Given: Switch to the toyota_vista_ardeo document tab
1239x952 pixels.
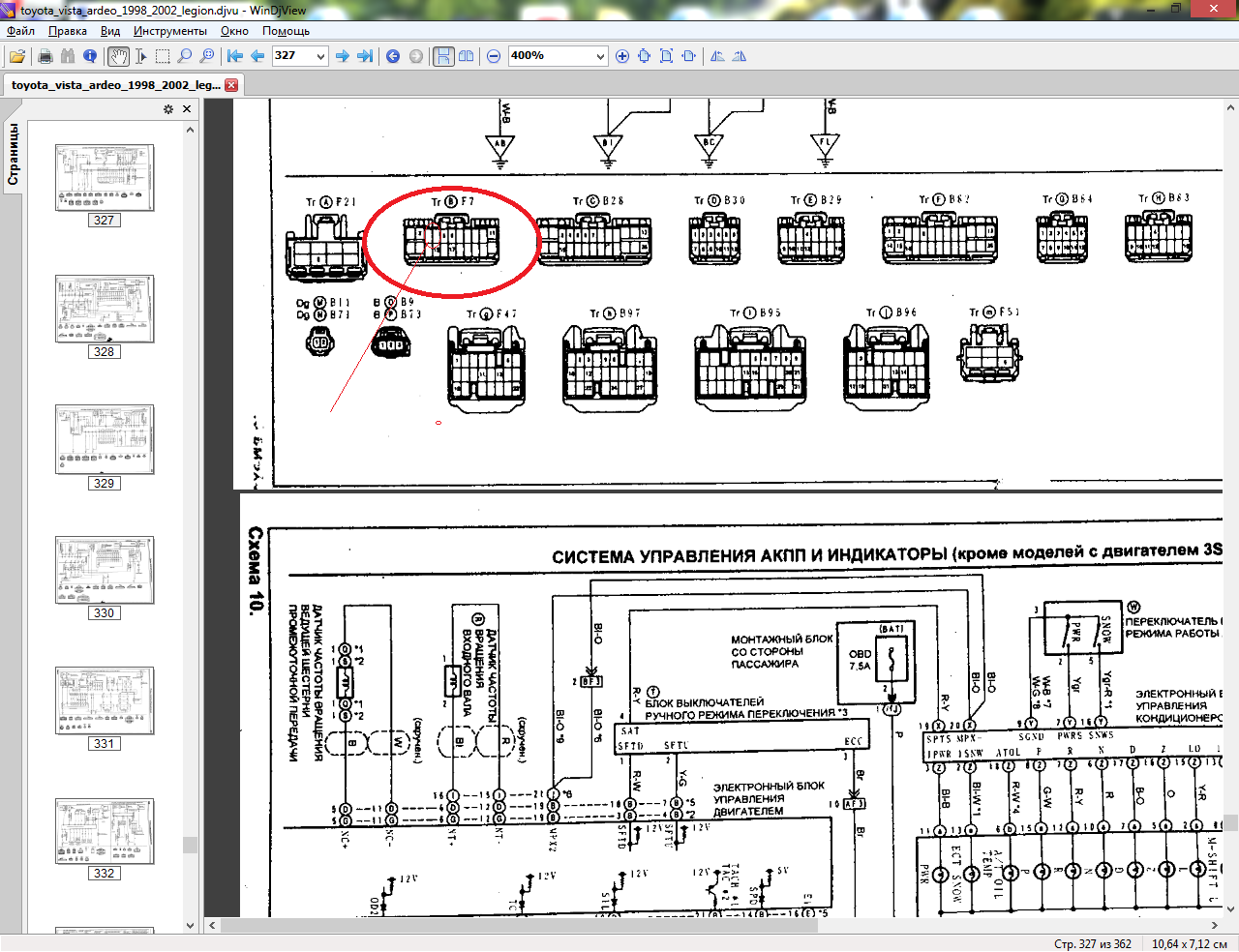Looking at the screenshot, I should [x=114, y=85].
